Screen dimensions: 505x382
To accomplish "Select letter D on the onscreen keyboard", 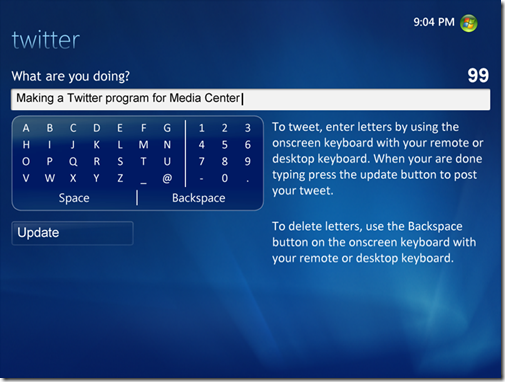I will 97,128.
